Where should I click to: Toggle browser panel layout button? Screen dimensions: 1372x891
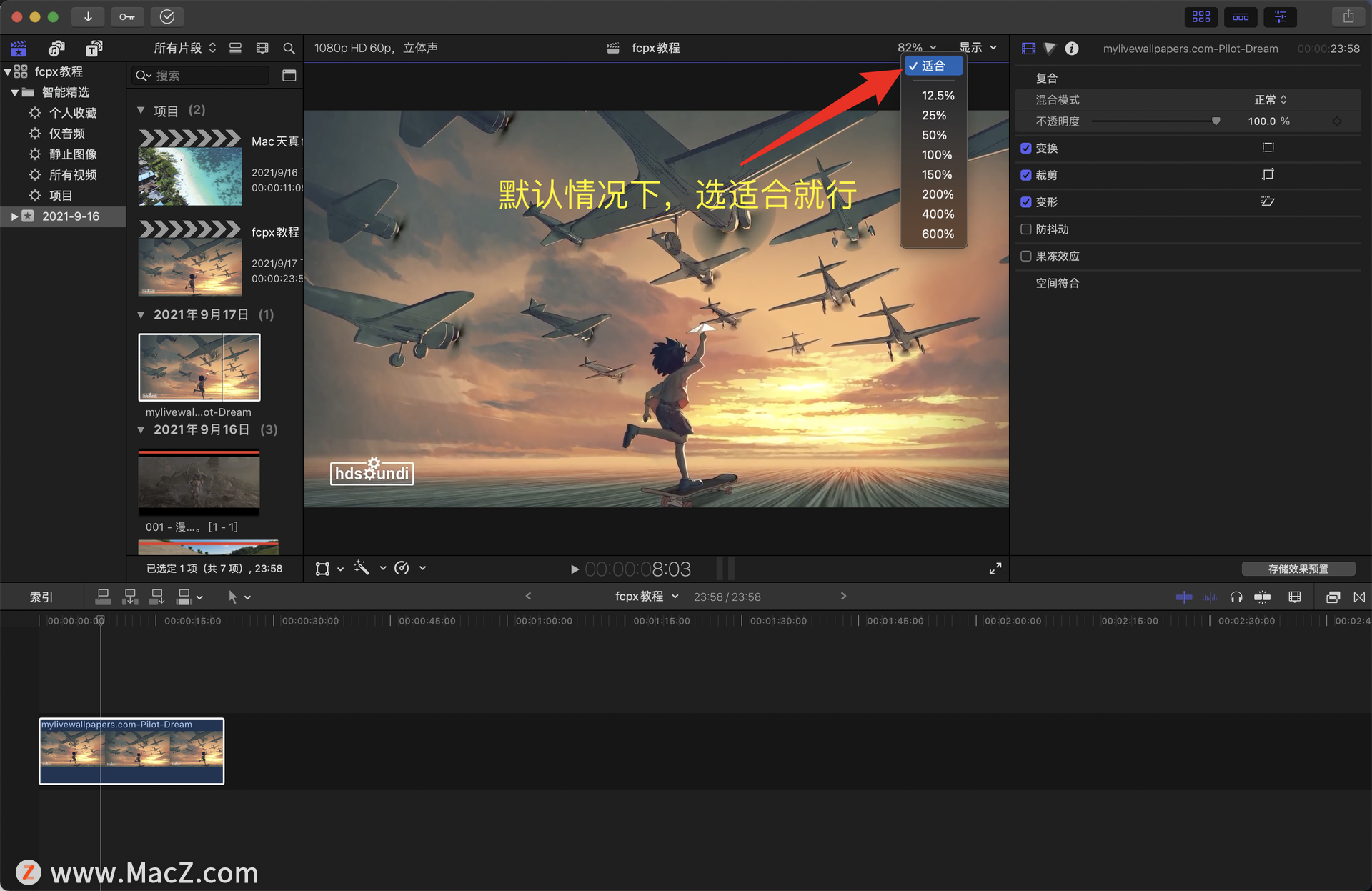tap(1201, 16)
